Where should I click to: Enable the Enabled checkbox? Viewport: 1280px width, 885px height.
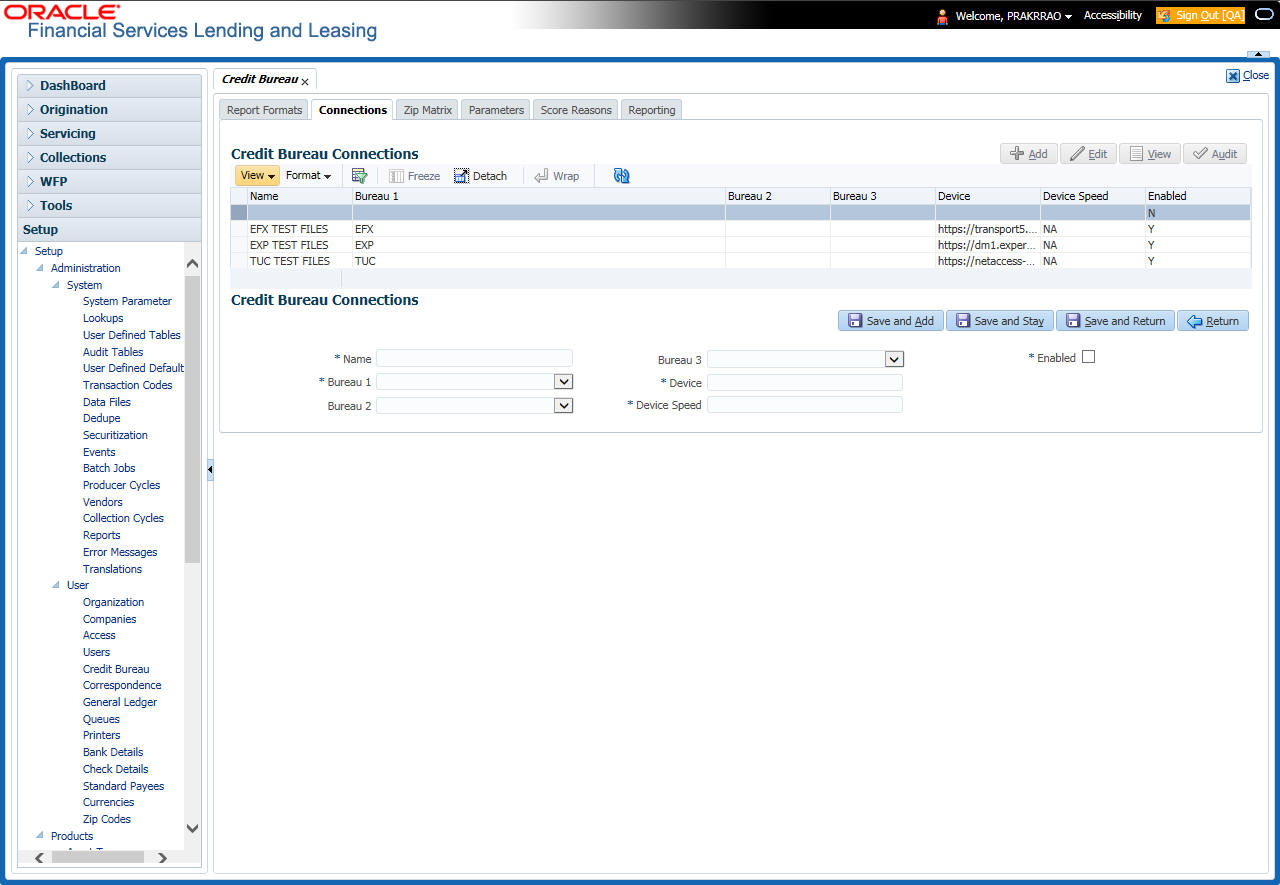1089,356
